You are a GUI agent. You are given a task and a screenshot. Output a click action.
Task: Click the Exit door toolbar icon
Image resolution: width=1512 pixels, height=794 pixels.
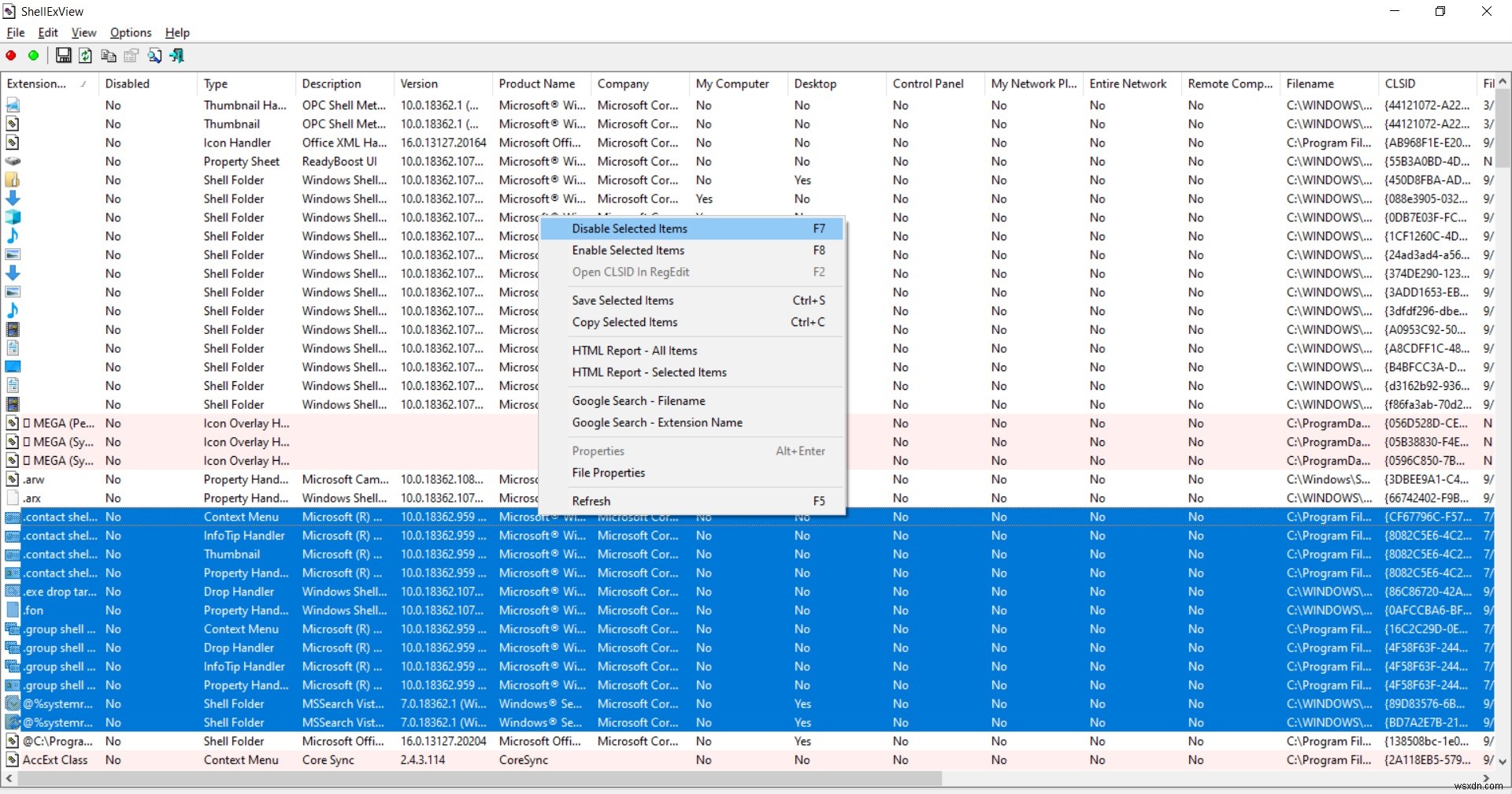pos(177,55)
